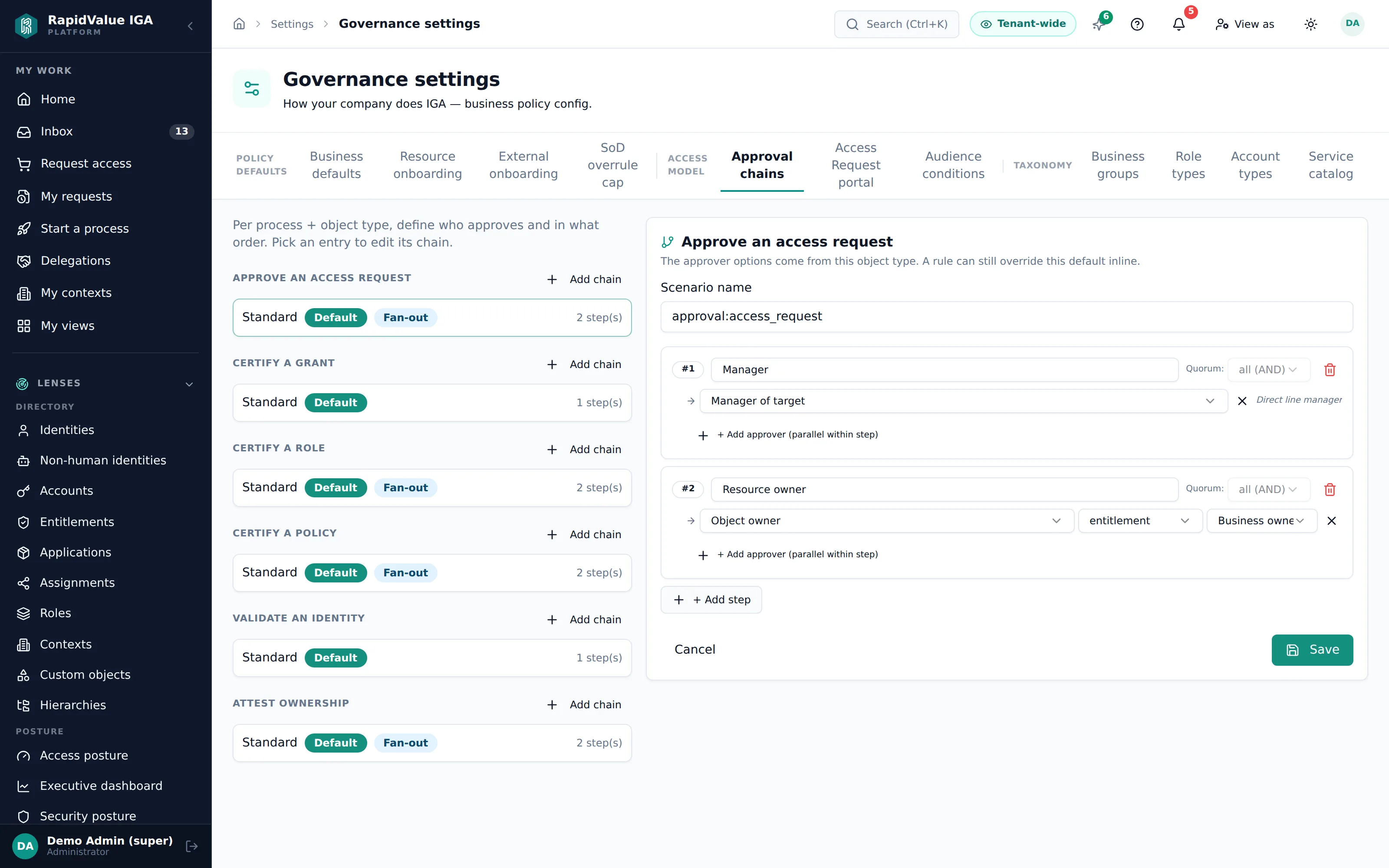
Task: Edit step #2 Resource owner name field
Action: click(944, 490)
